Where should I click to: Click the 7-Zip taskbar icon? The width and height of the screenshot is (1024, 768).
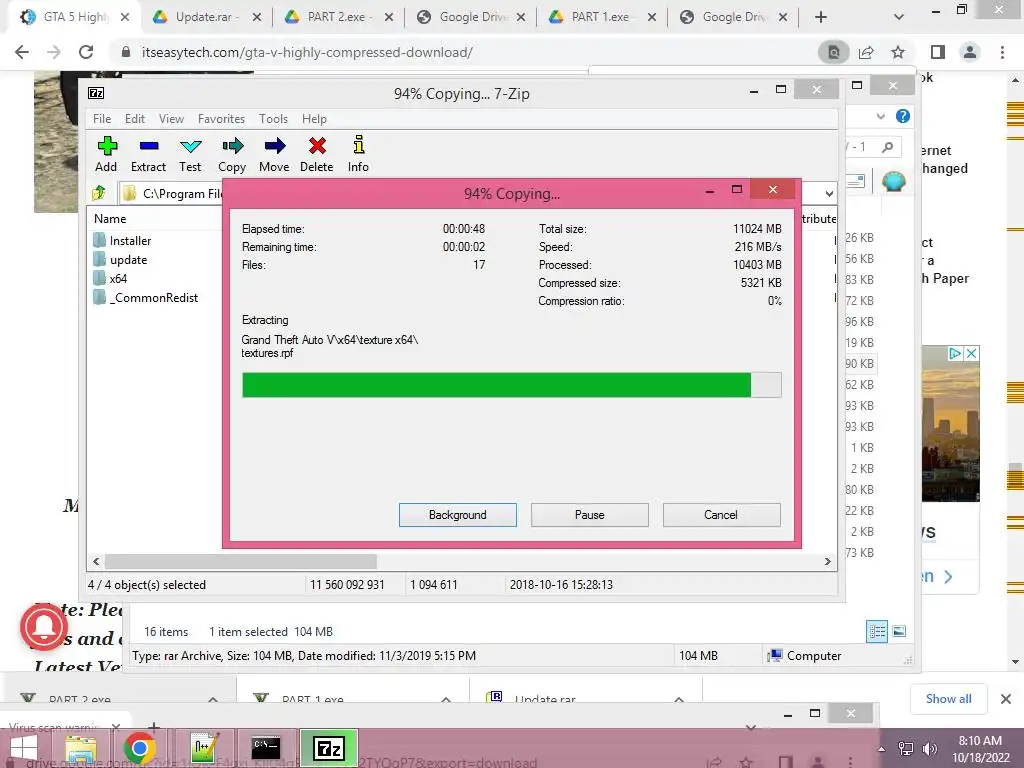(x=328, y=748)
